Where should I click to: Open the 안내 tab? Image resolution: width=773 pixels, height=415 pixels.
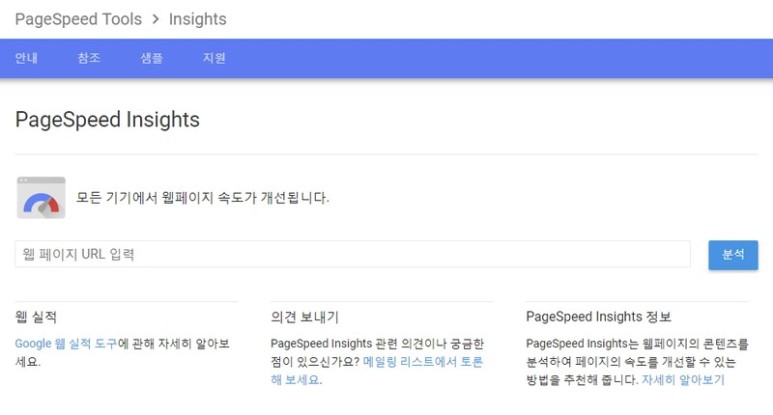[x=26, y=58]
